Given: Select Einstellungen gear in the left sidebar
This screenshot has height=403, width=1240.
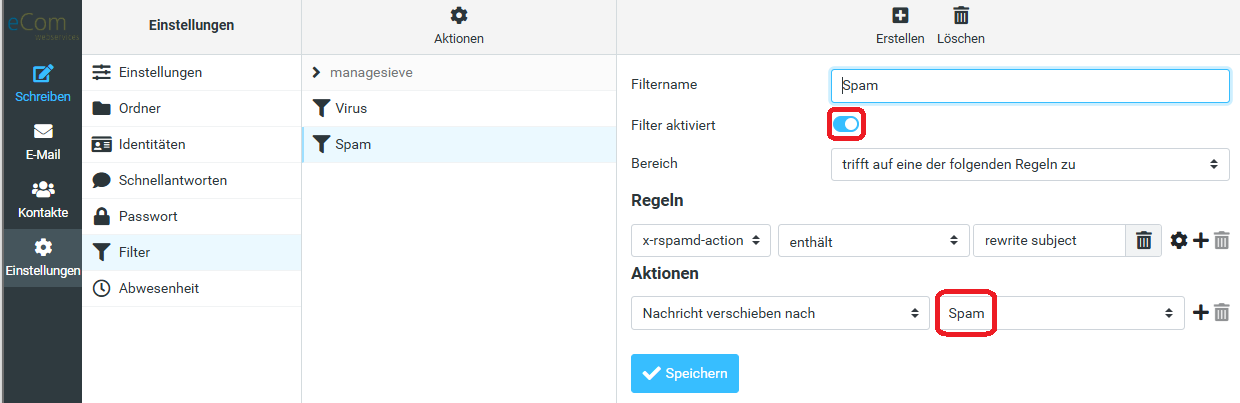Looking at the screenshot, I should (41, 258).
